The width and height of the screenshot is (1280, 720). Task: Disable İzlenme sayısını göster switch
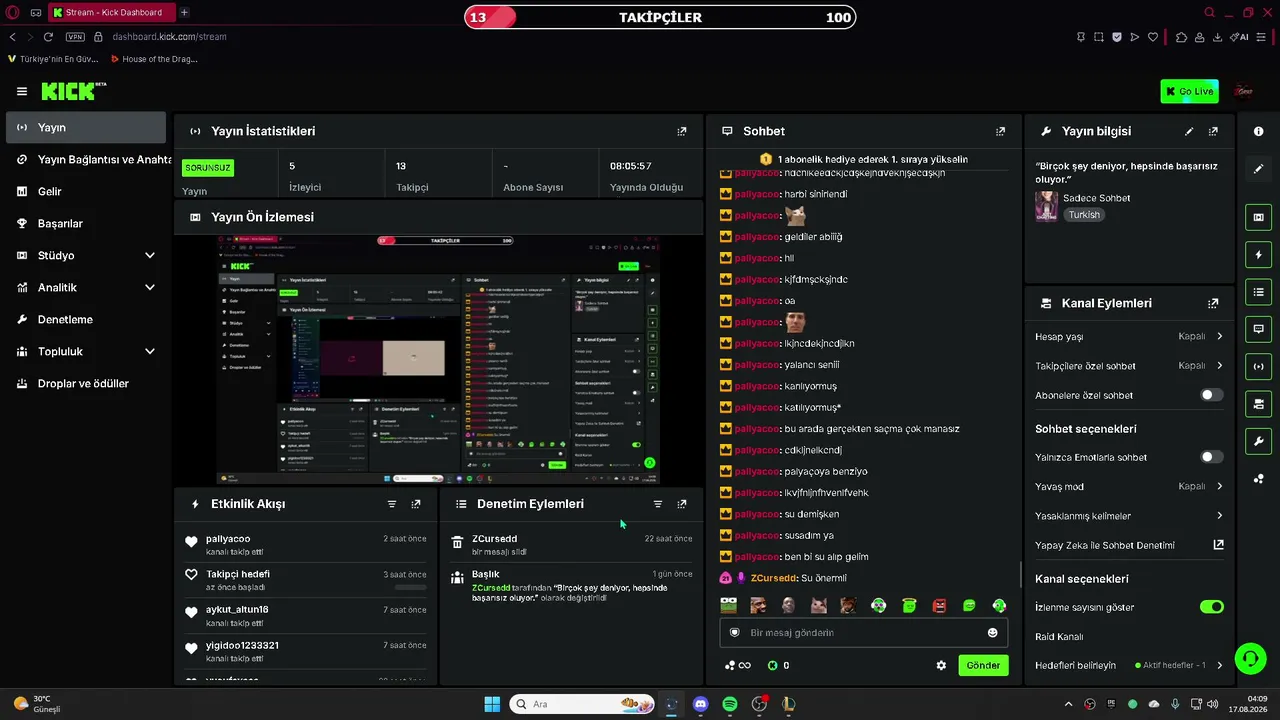click(x=1211, y=607)
